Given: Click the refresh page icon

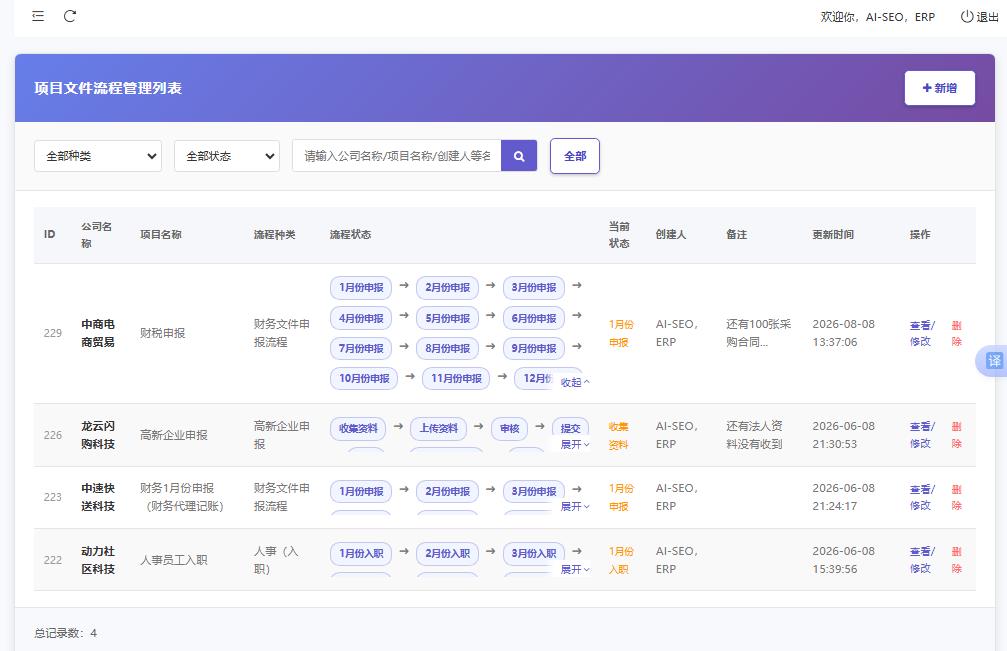Looking at the screenshot, I should (70, 16).
